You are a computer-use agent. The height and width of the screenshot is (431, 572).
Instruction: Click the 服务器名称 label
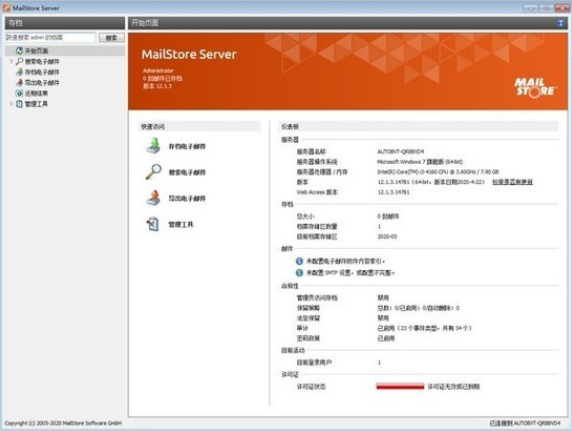311,151
